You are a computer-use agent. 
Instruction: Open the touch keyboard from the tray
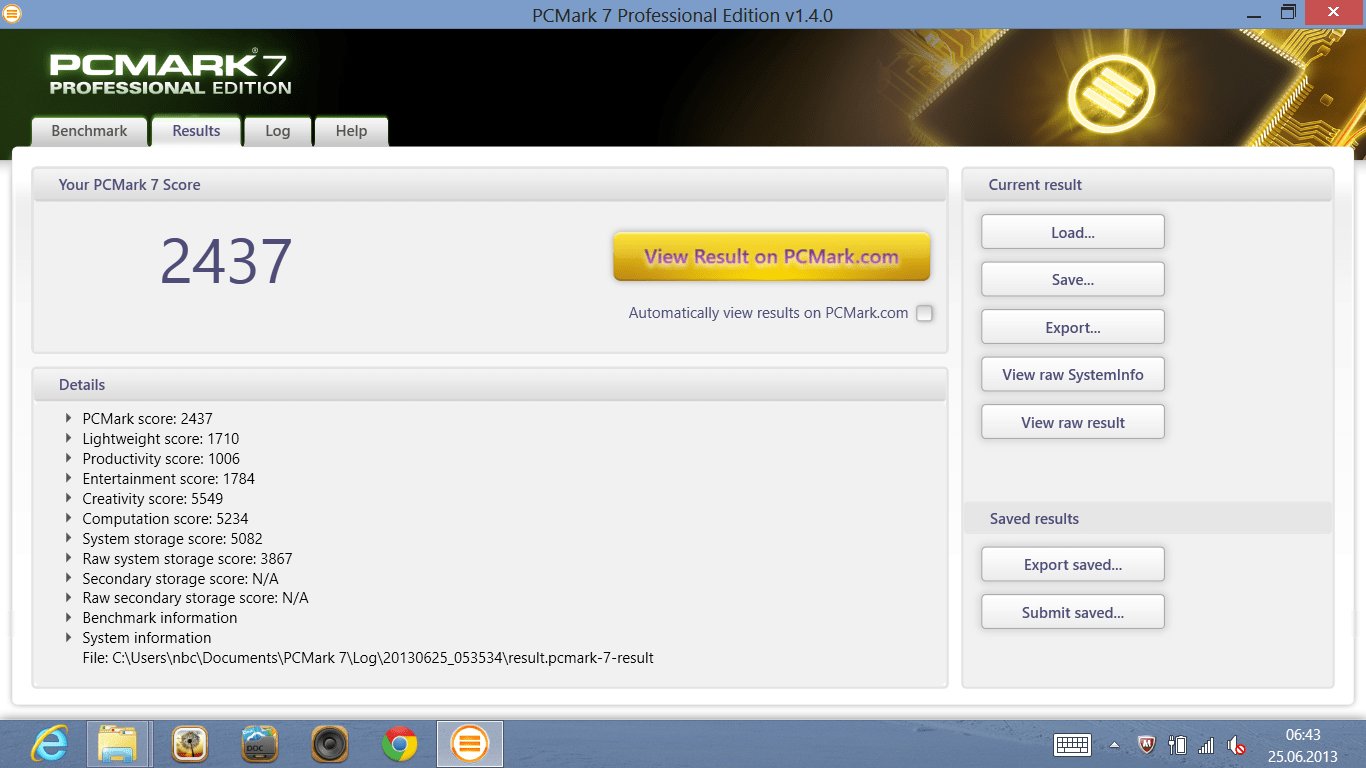(1072, 744)
